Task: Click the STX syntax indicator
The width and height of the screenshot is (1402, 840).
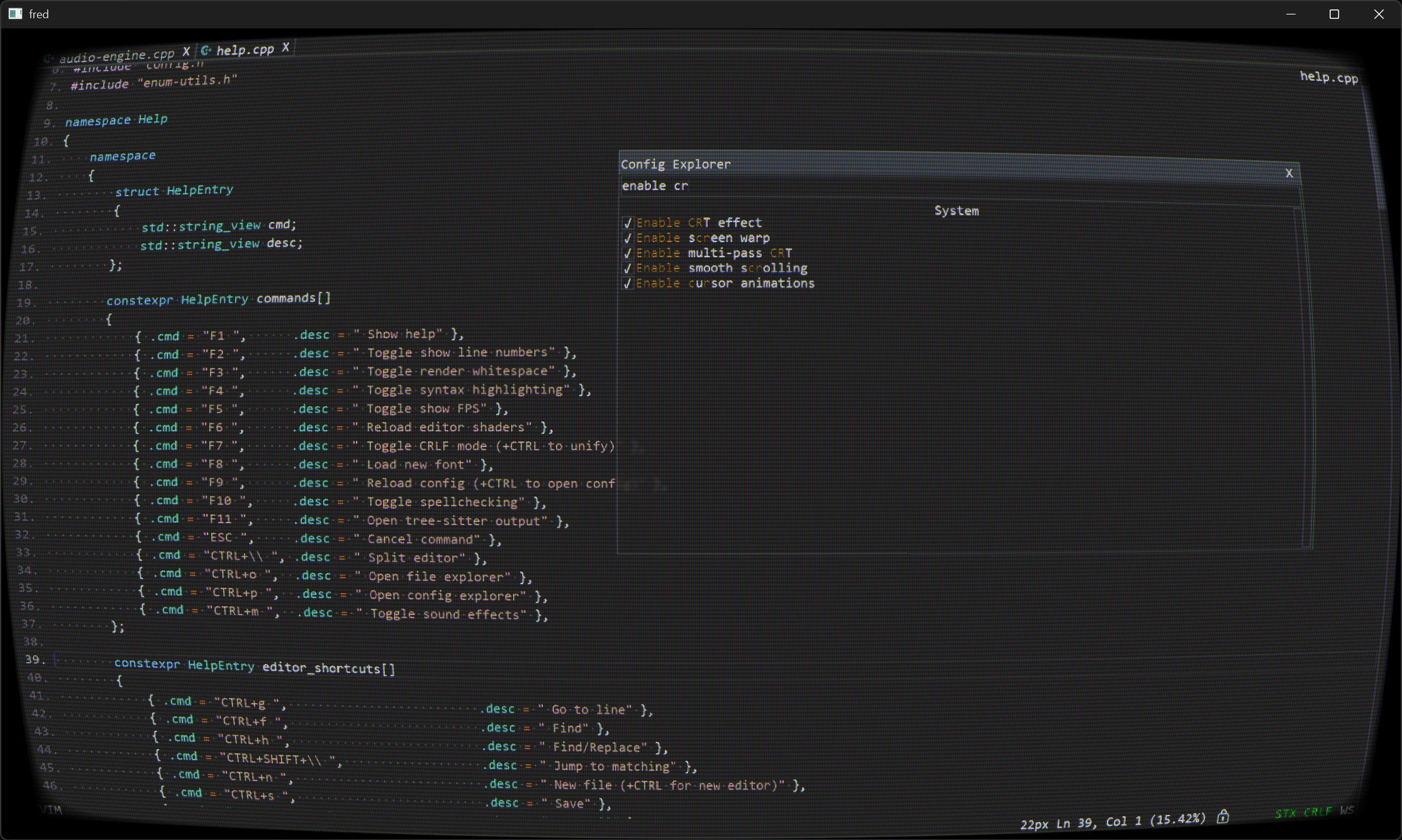Action: 1285,814
